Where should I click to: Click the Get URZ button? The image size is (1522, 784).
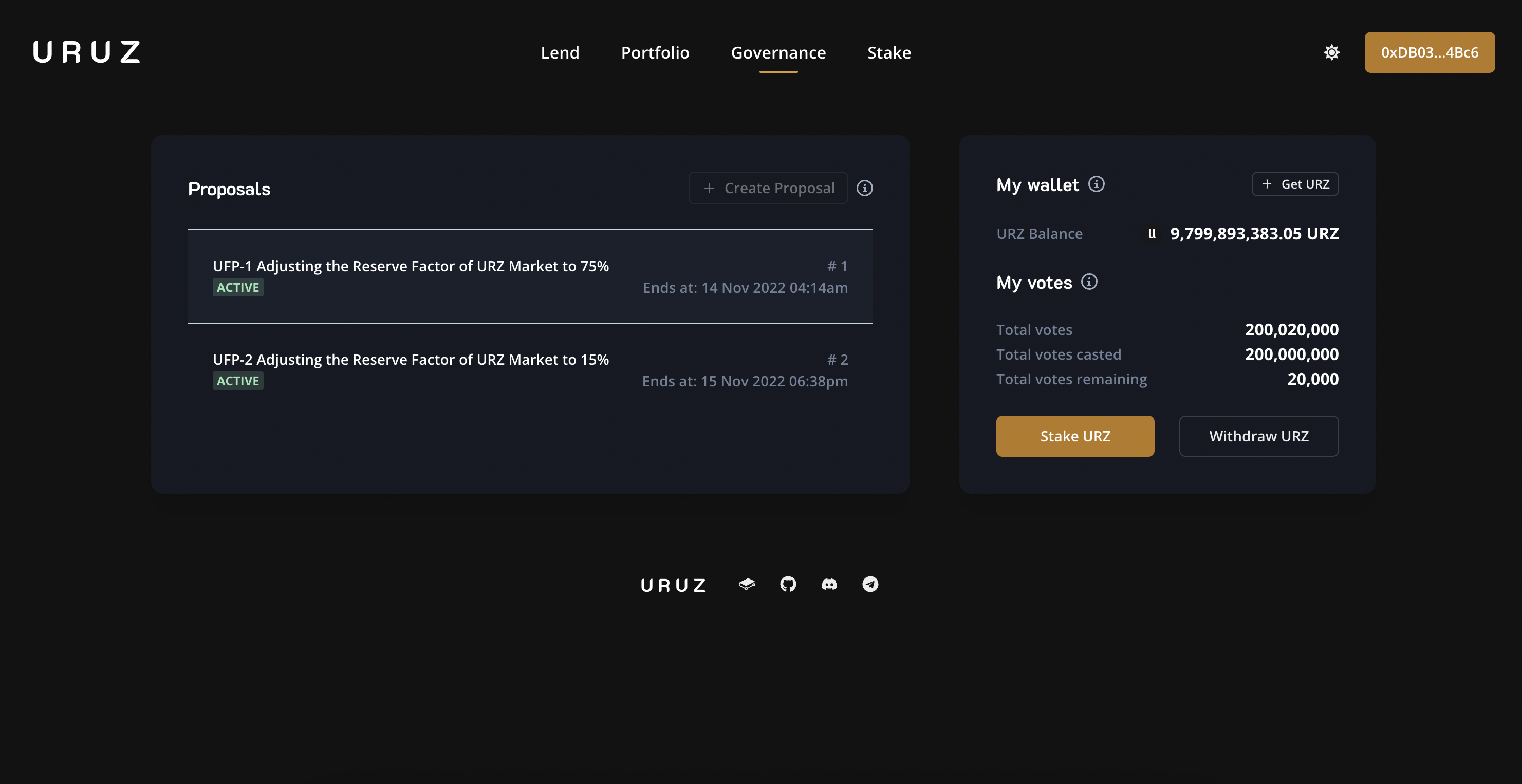1294,184
